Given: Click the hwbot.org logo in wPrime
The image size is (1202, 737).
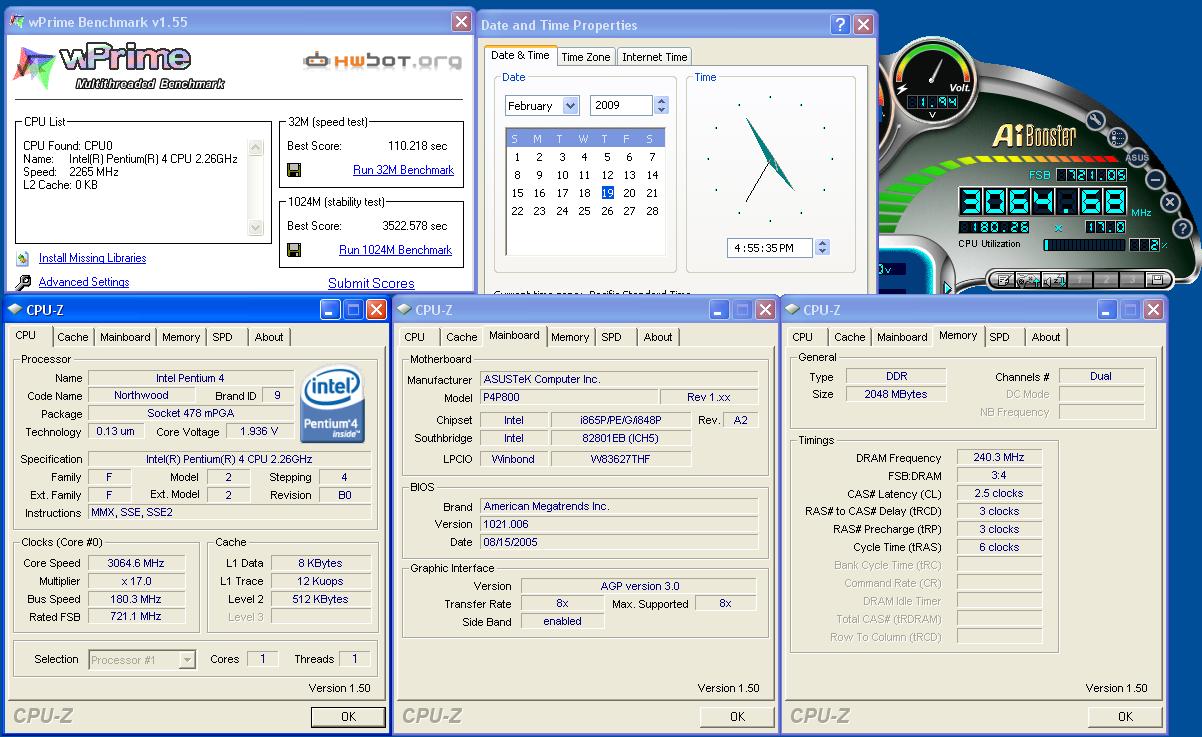Looking at the screenshot, I should (383, 61).
